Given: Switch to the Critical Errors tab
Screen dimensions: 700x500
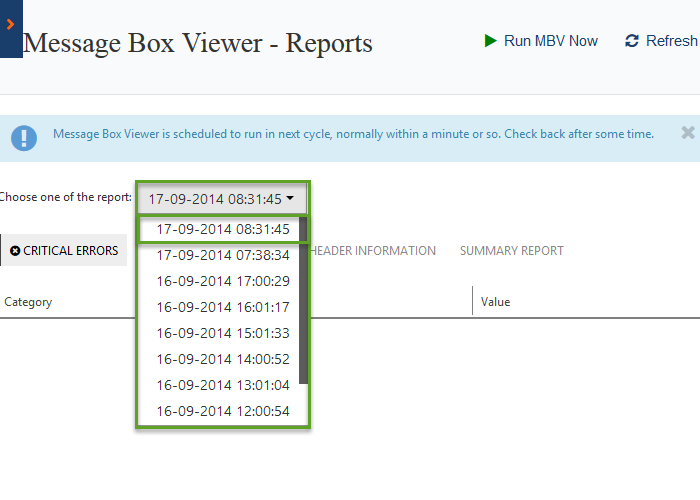Looking at the screenshot, I should click(64, 251).
